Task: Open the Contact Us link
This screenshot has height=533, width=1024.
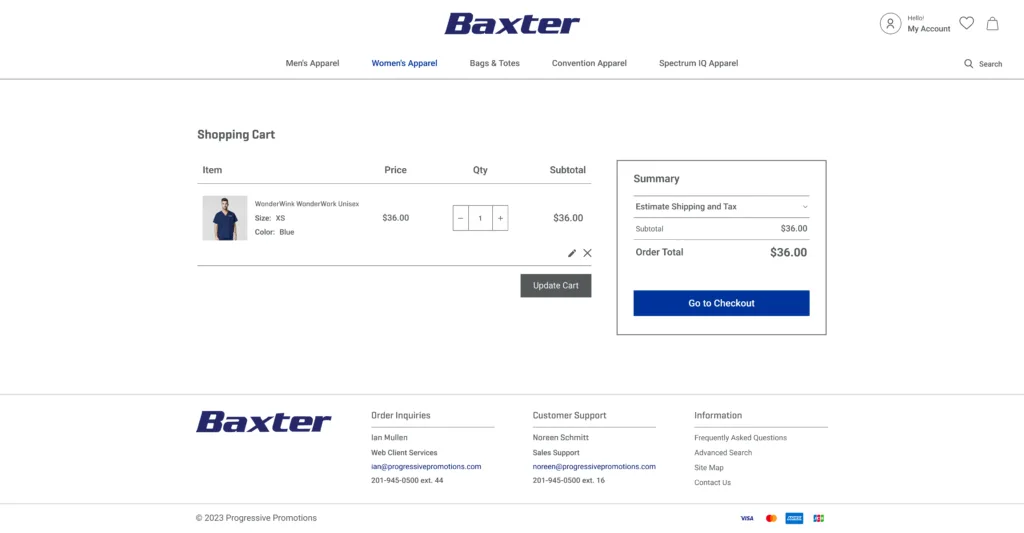Action: pos(712,483)
